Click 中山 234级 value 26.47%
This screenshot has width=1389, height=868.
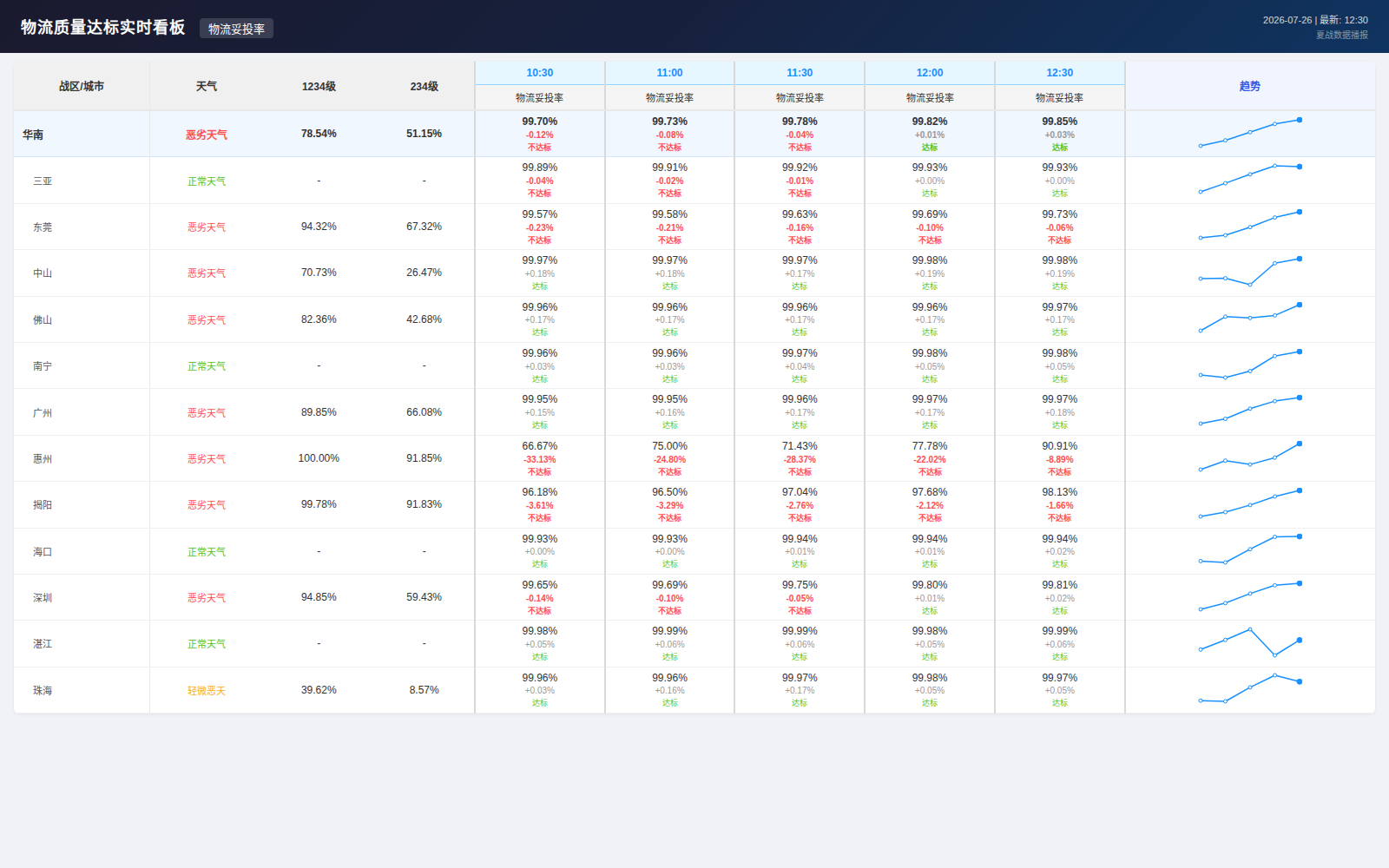(x=424, y=273)
